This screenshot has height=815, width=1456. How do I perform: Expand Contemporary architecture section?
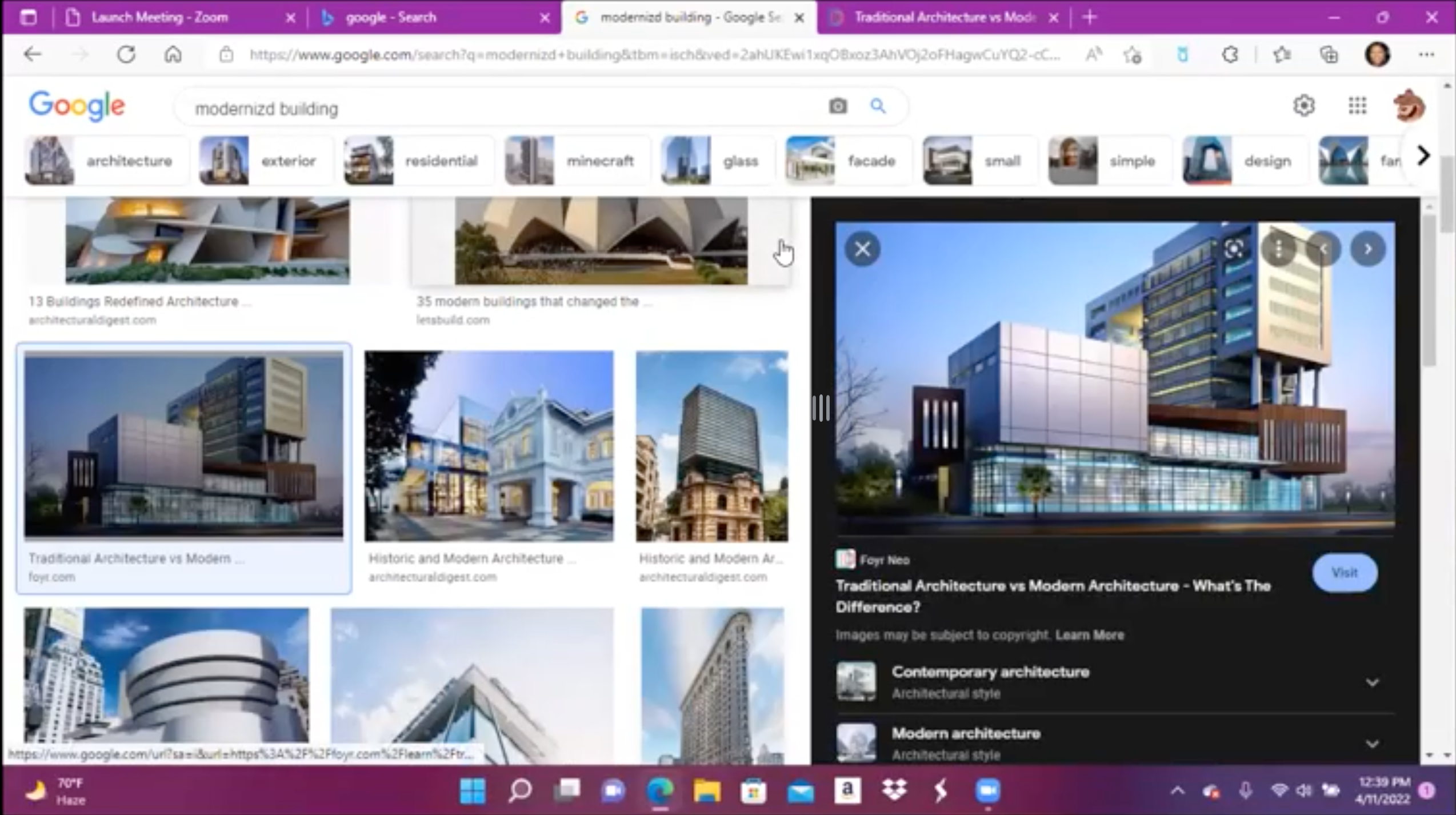[1372, 682]
